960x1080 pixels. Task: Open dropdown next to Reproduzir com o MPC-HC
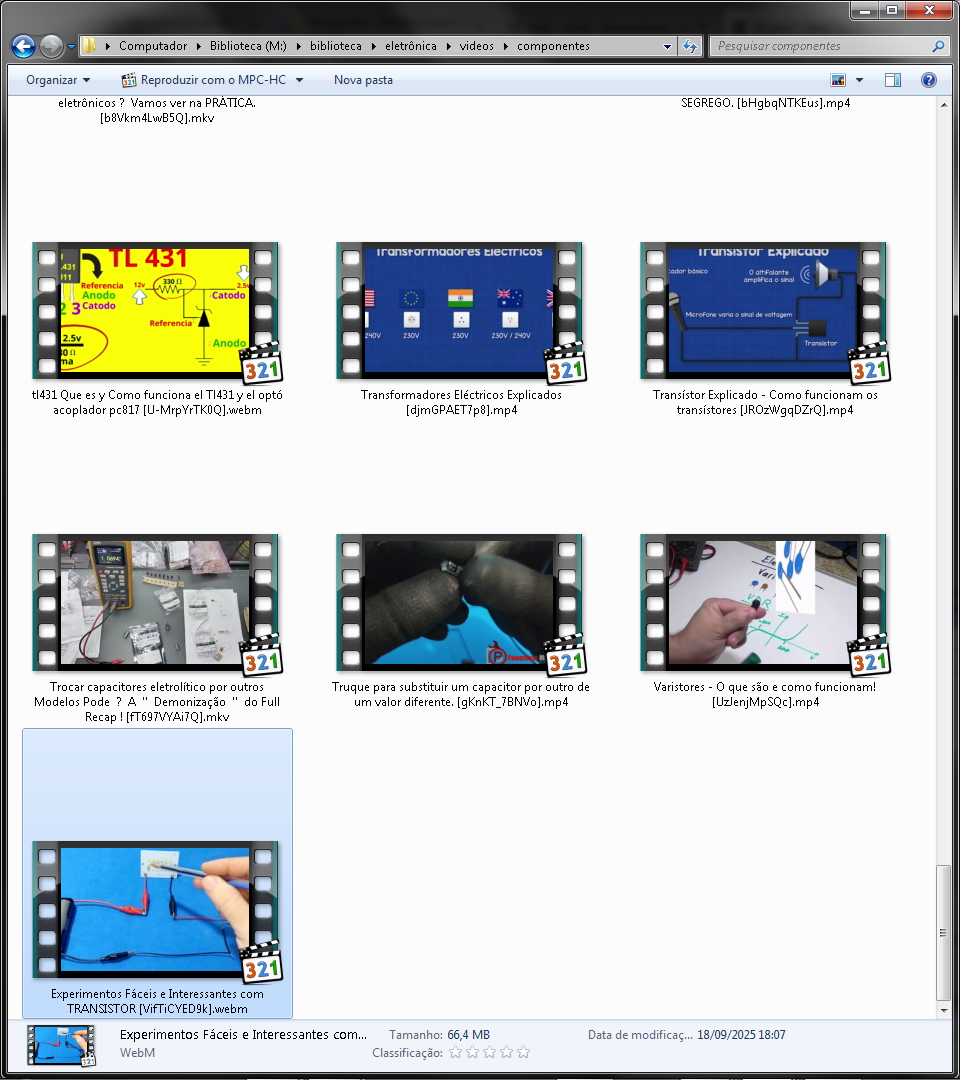pos(300,80)
